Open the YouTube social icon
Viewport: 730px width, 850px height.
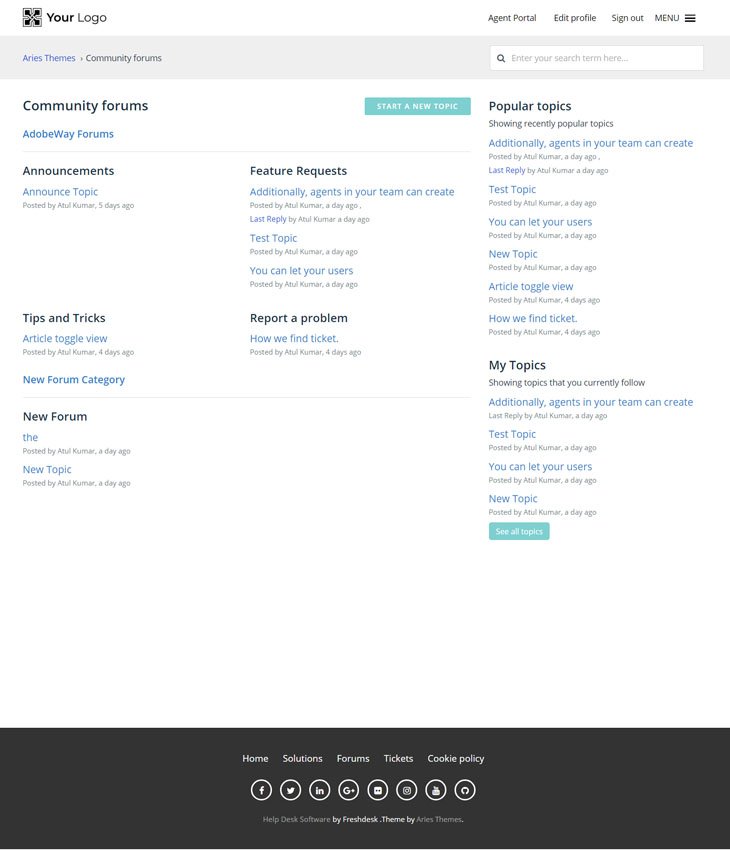coord(435,790)
